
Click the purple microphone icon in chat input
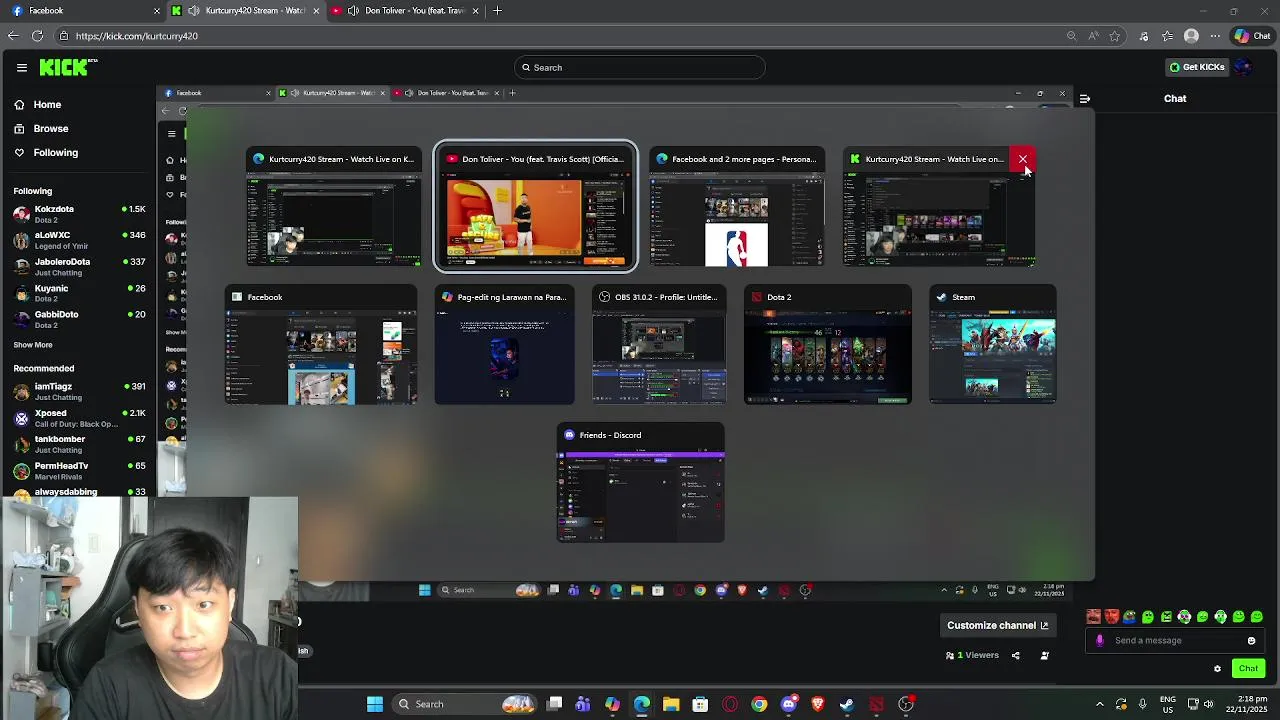[x=1100, y=641]
